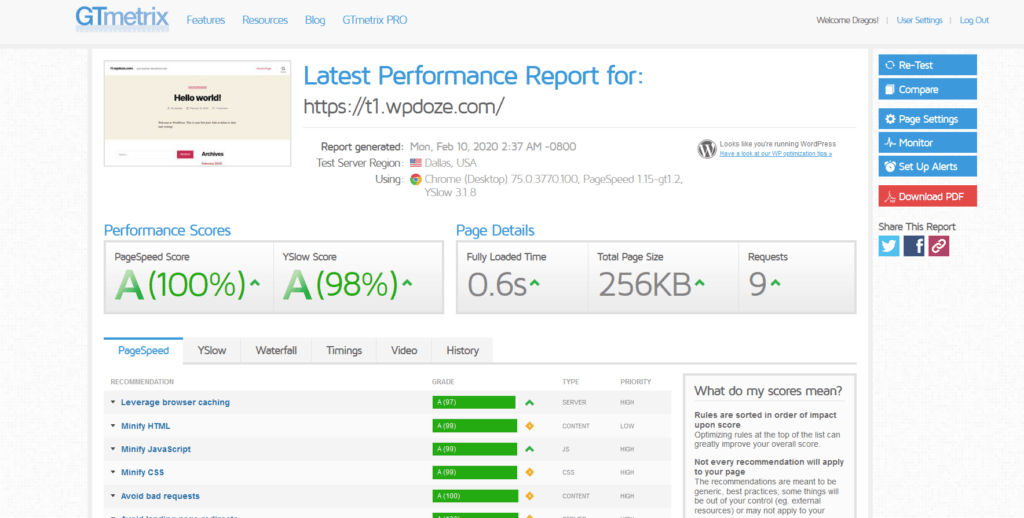The image size is (1024, 518).
Task: Switch to the PageSpeed tab
Action: click(x=144, y=350)
